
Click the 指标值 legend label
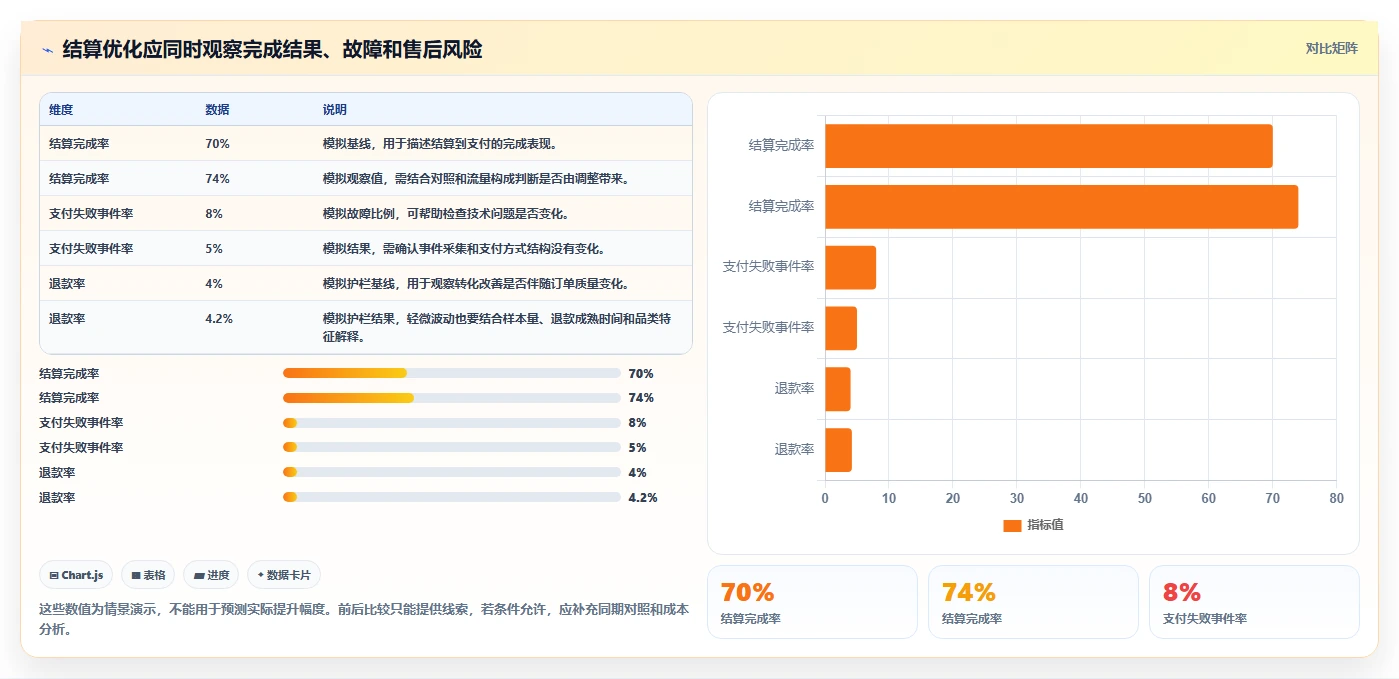click(1045, 525)
